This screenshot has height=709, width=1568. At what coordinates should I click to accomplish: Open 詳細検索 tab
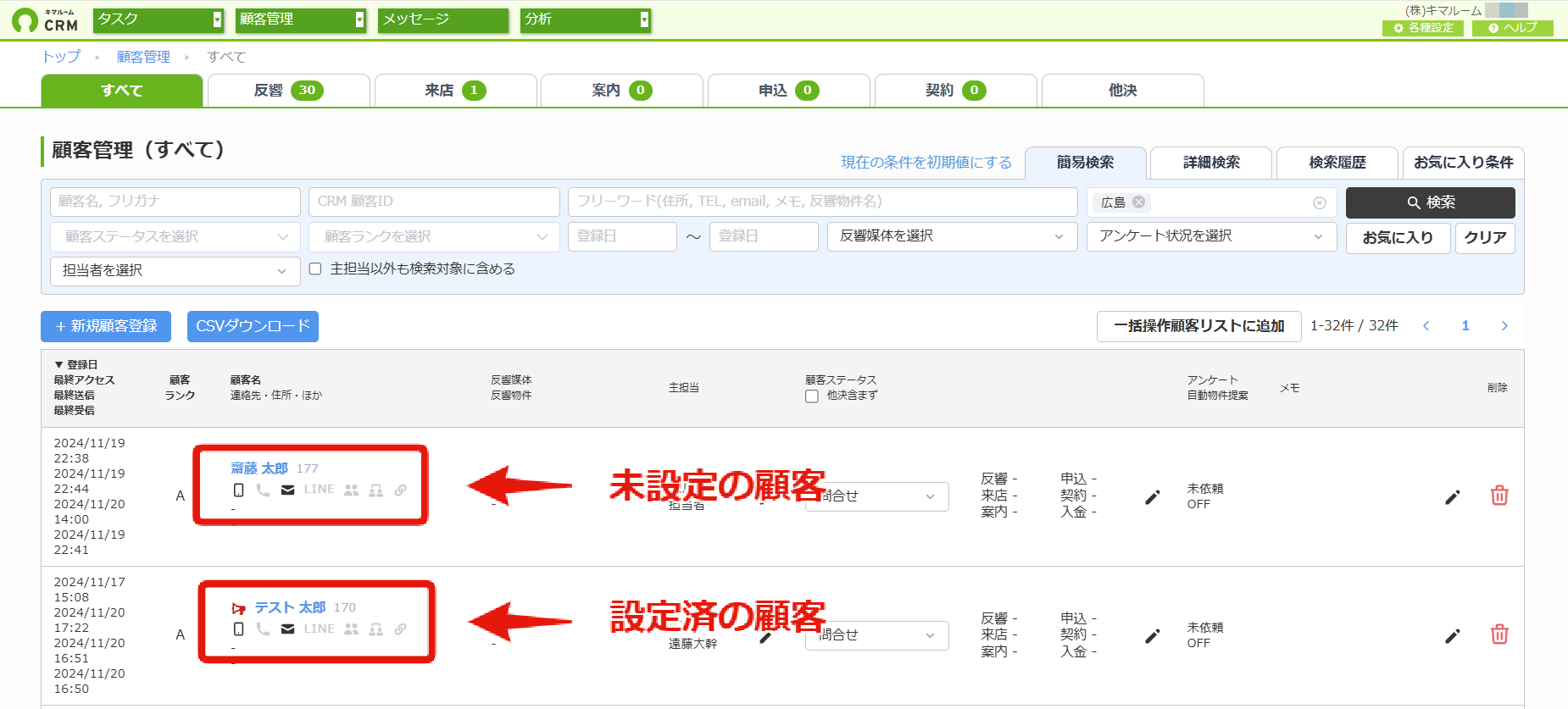[1211, 163]
